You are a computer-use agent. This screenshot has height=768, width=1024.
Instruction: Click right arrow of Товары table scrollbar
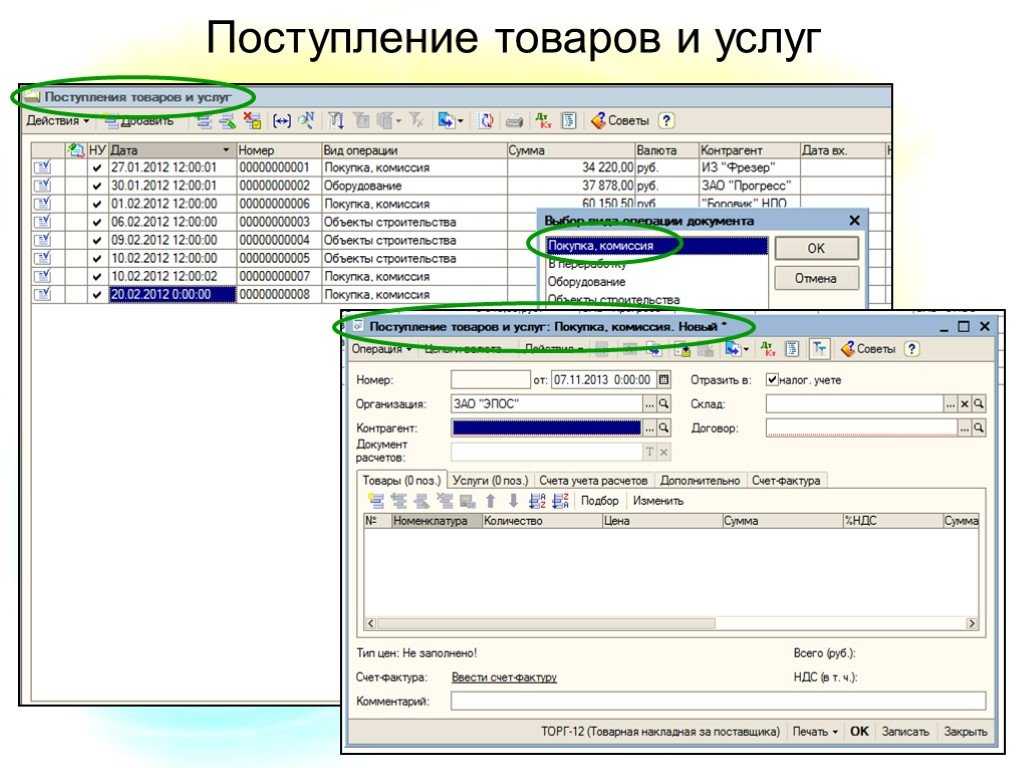pyautogui.click(x=972, y=624)
